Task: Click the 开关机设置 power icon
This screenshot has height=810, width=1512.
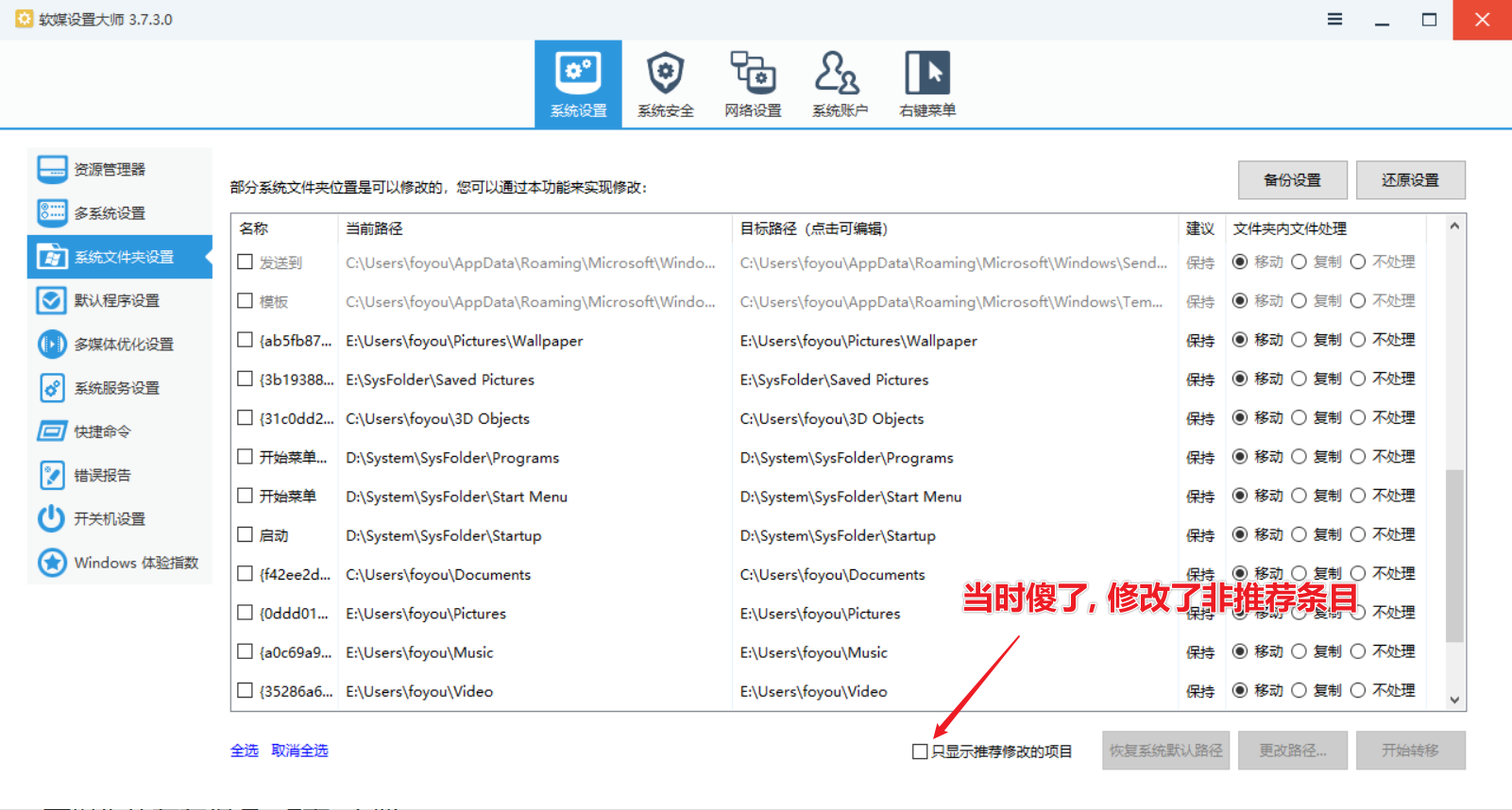Action: pyautogui.click(x=52, y=519)
